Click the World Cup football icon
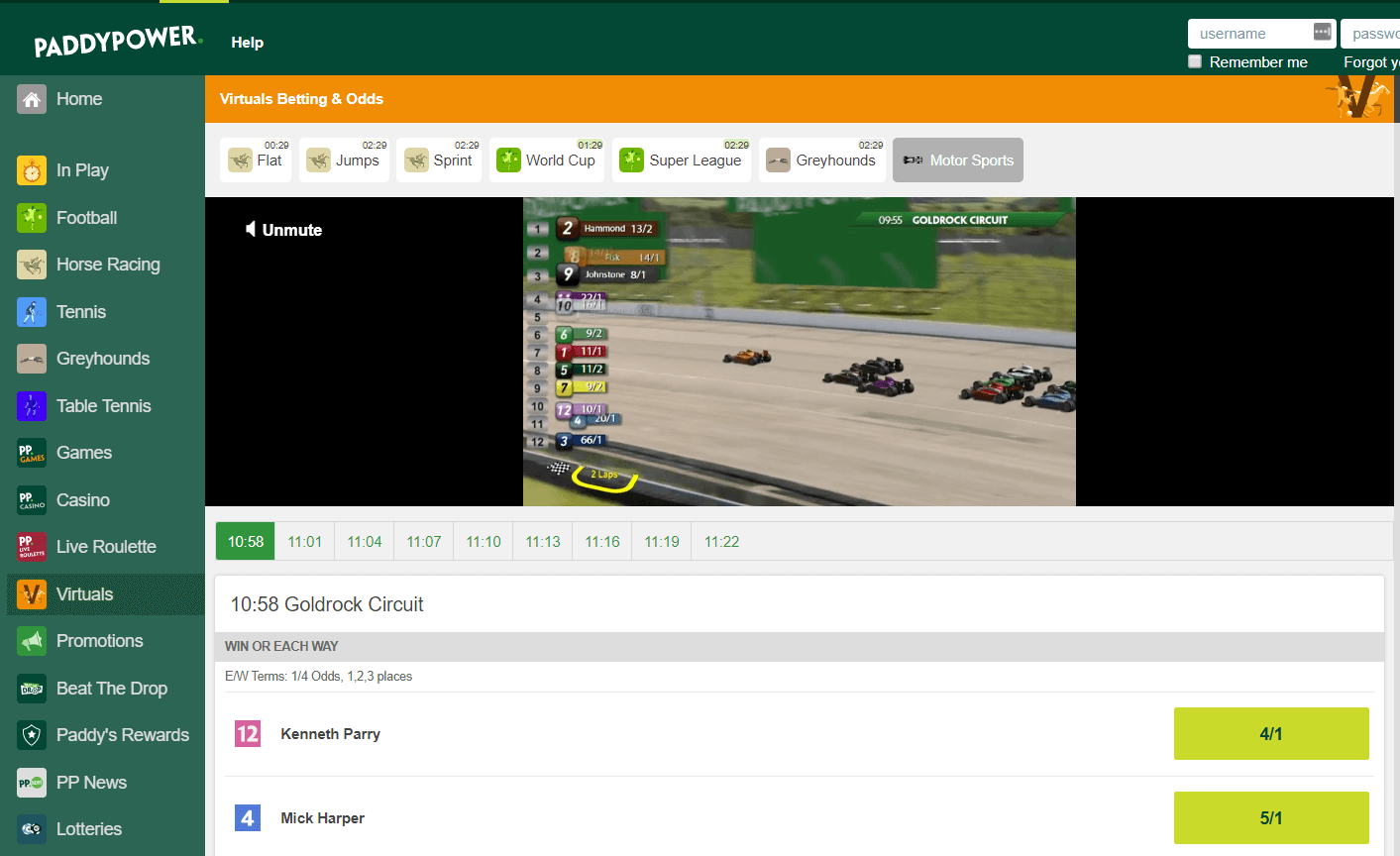 508,160
